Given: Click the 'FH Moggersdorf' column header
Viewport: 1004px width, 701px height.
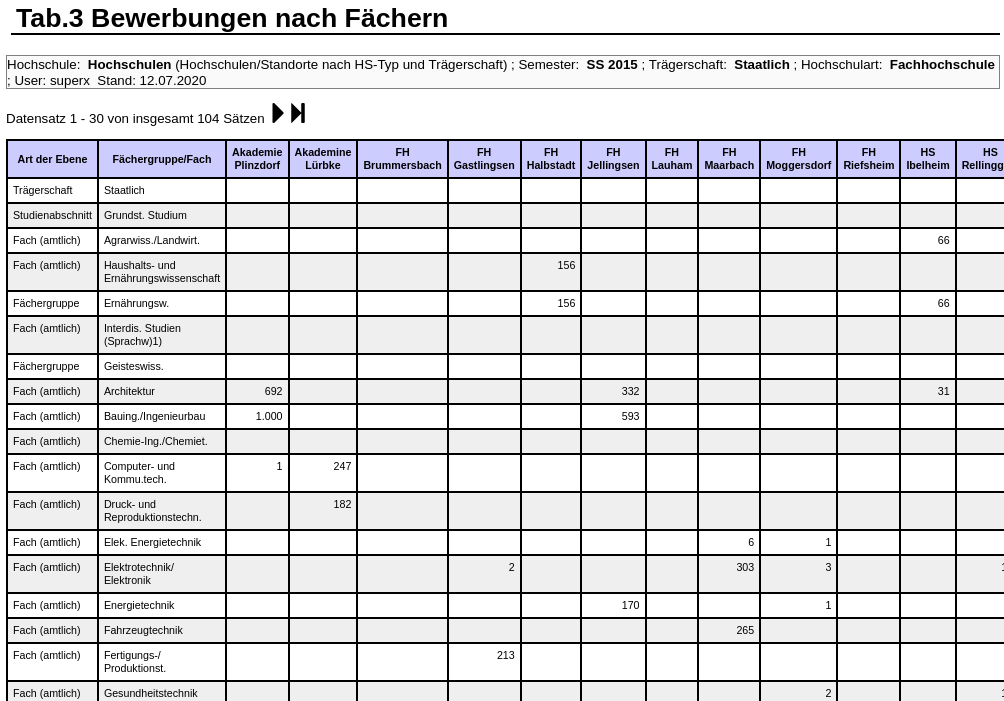Looking at the screenshot, I should coord(798,159).
